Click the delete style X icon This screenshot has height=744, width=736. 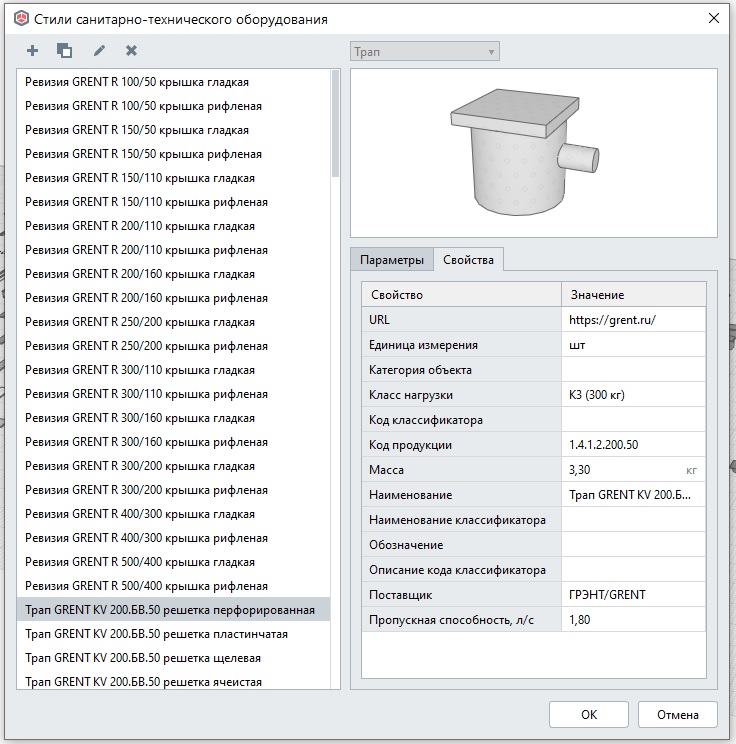(131, 50)
